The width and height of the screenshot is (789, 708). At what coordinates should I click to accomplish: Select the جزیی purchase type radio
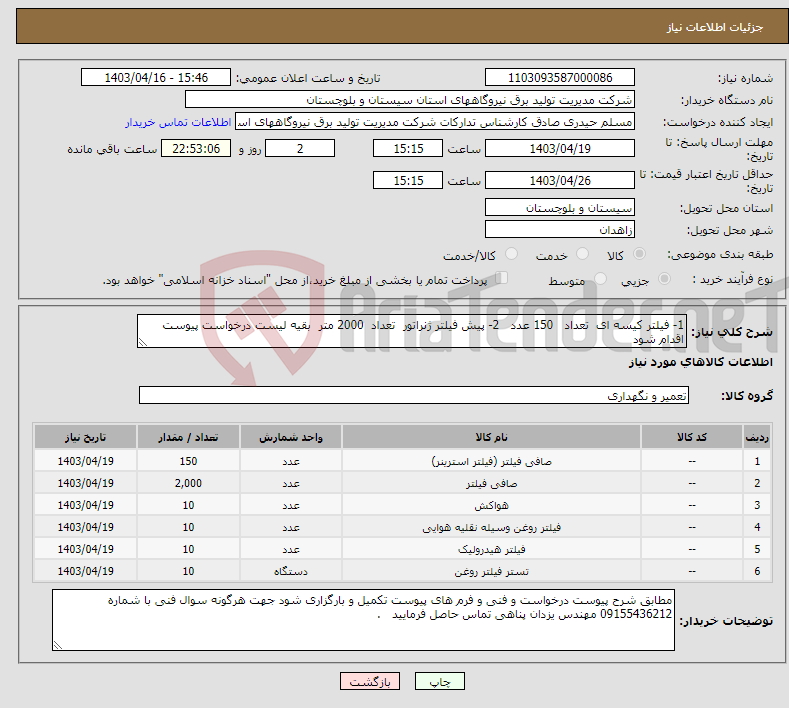pos(664,279)
